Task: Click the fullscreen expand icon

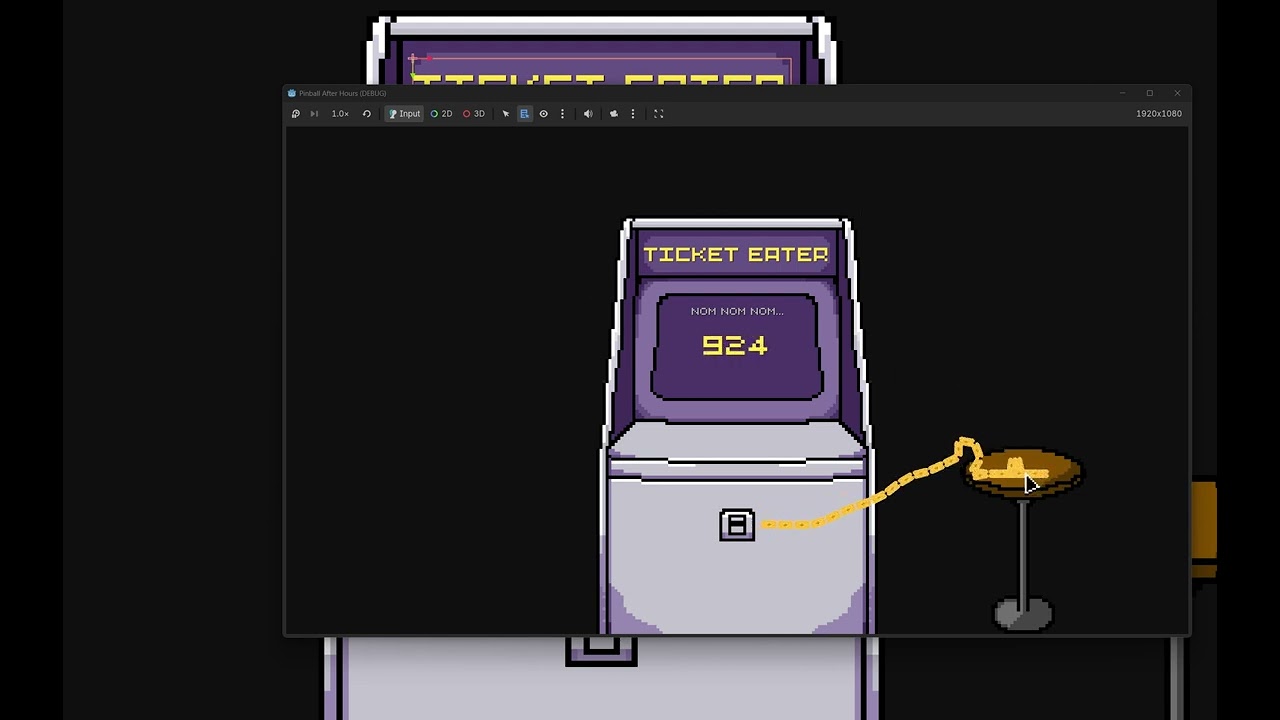Action: tap(659, 114)
